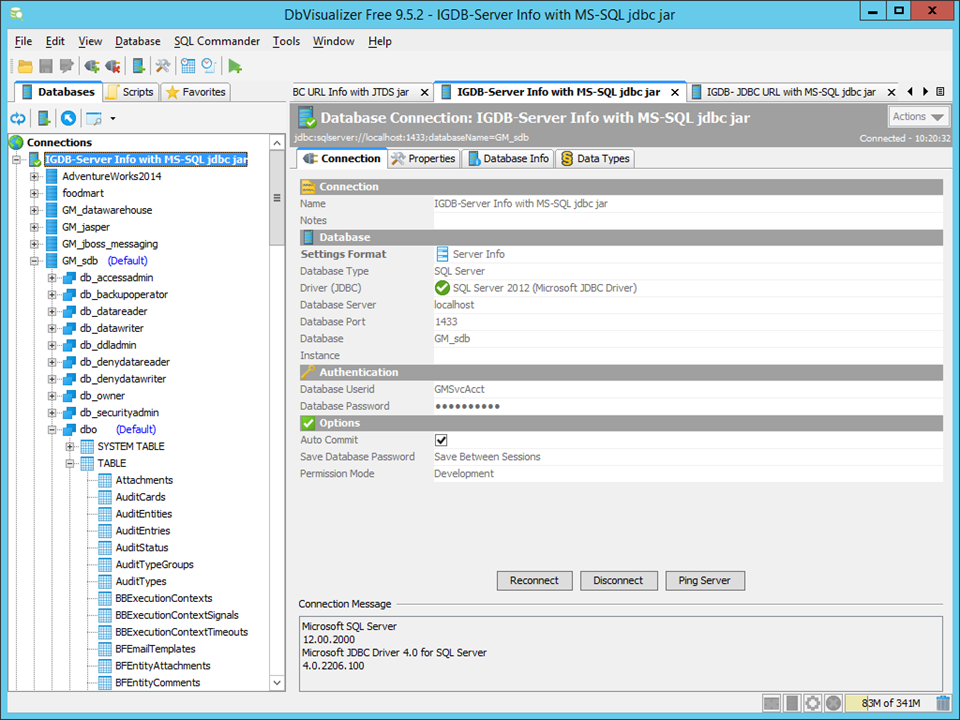Select the AuditEntries table in the tree
Viewport: 960px width, 720px height.
[x=143, y=531]
